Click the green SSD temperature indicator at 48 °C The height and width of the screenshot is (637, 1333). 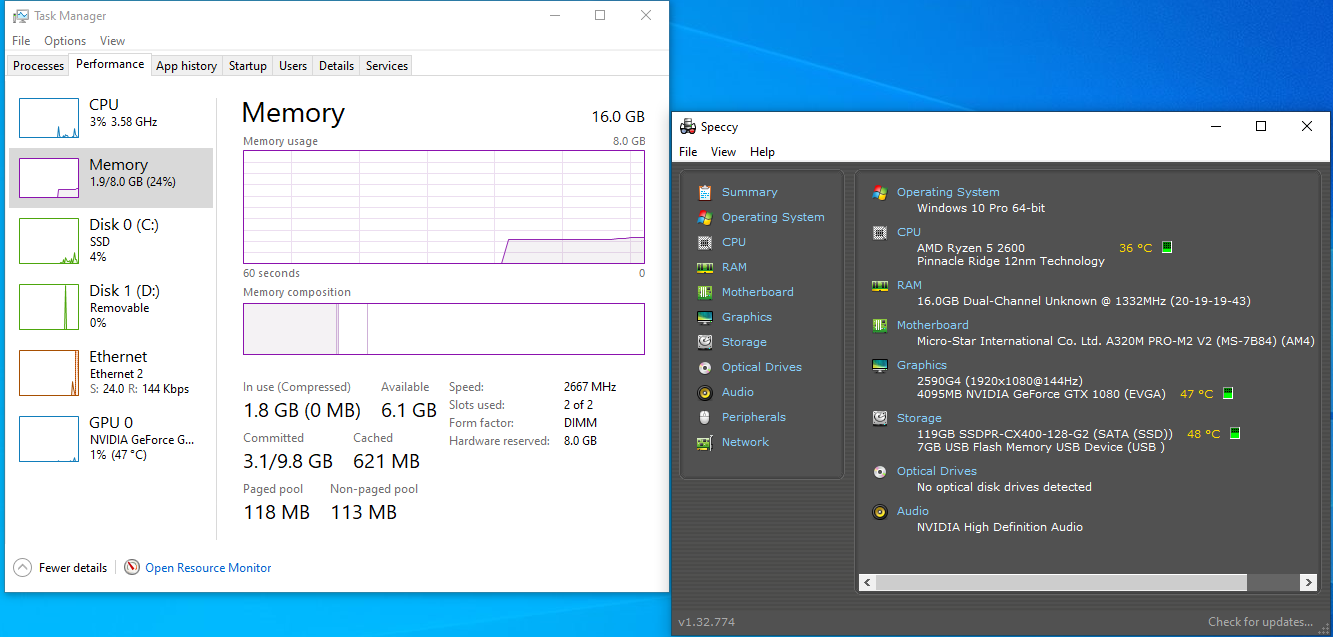(x=1235, y=433)
